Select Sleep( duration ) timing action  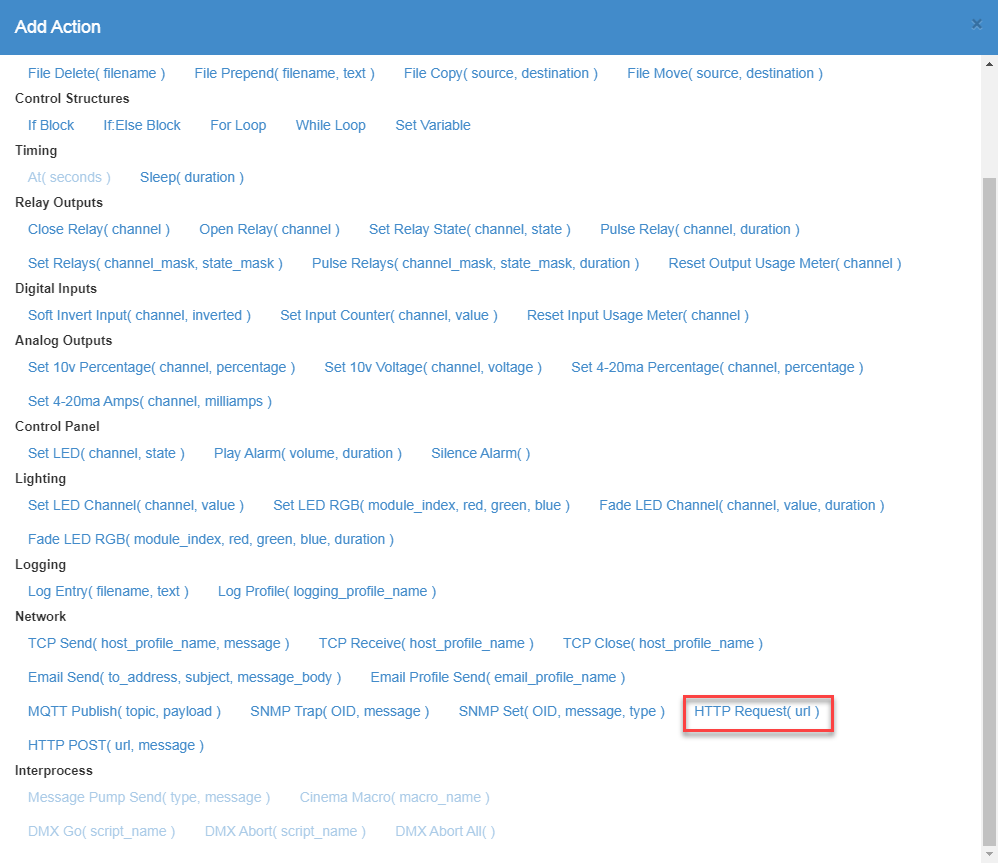point(192,178)
